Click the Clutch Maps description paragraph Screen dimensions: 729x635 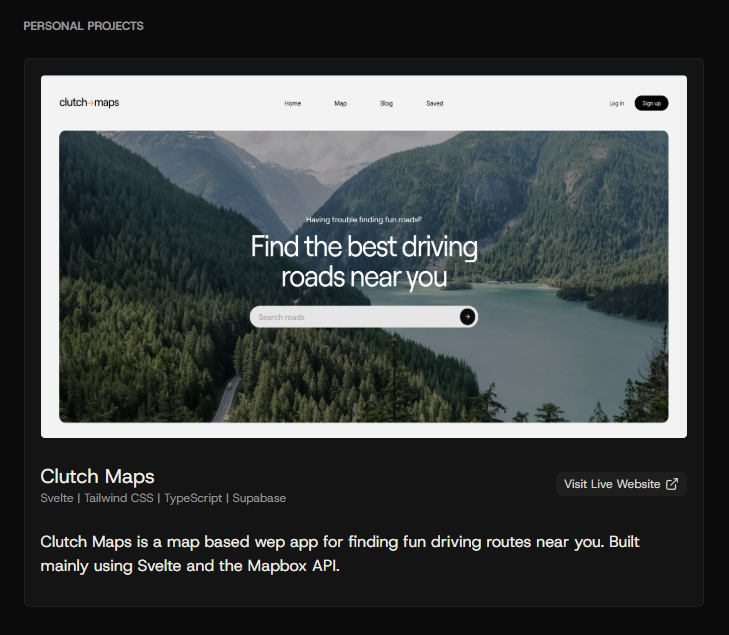(x=340, y=554)
